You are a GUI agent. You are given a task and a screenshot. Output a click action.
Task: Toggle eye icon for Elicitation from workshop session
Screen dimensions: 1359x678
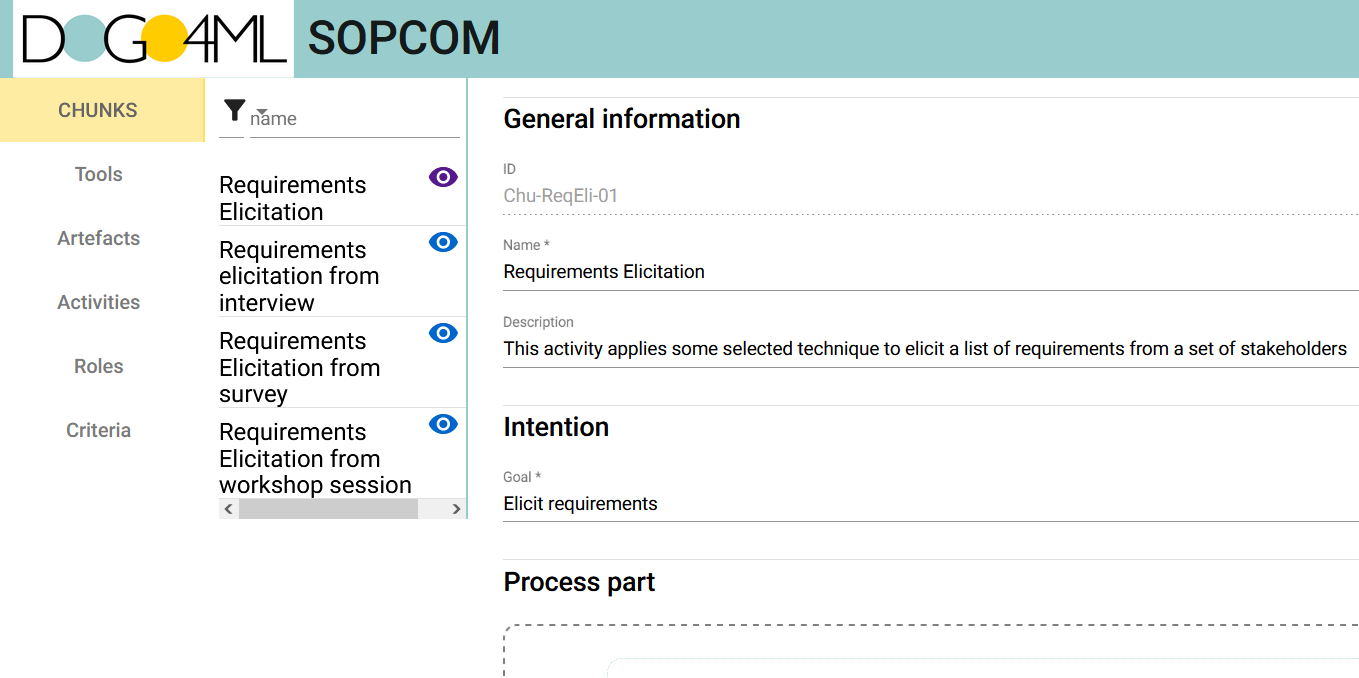coord(443,424)
